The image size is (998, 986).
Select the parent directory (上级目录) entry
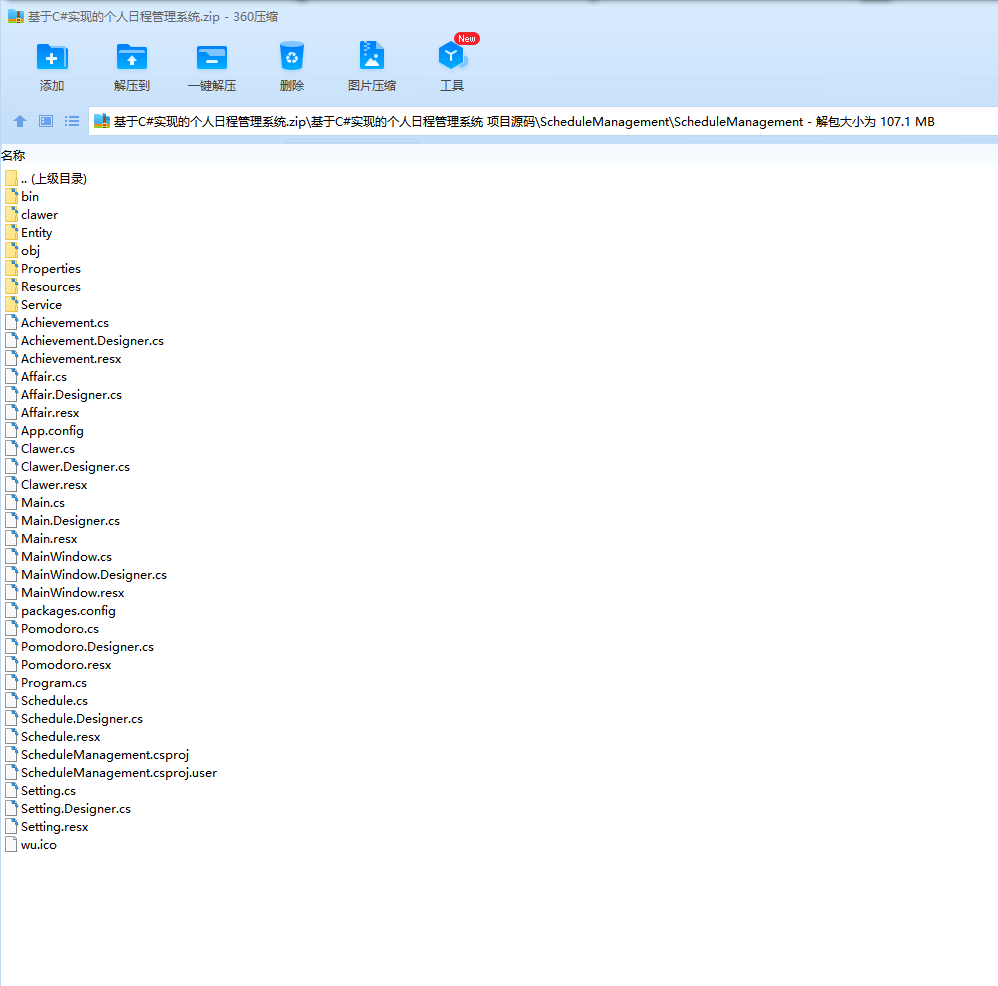46,178
